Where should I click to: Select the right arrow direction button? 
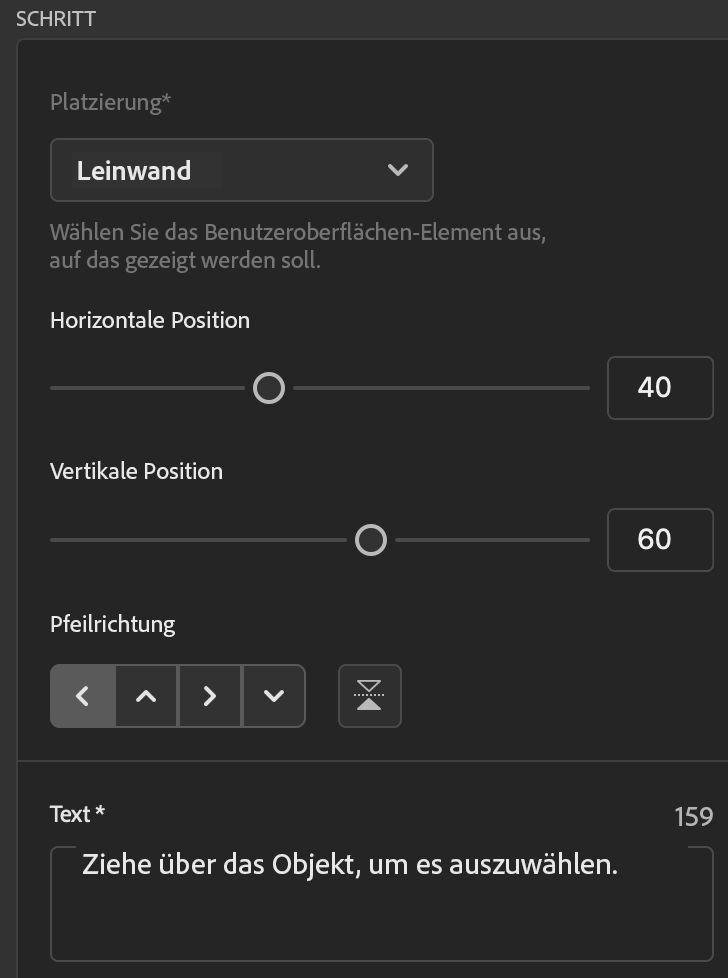coord(209,696)
